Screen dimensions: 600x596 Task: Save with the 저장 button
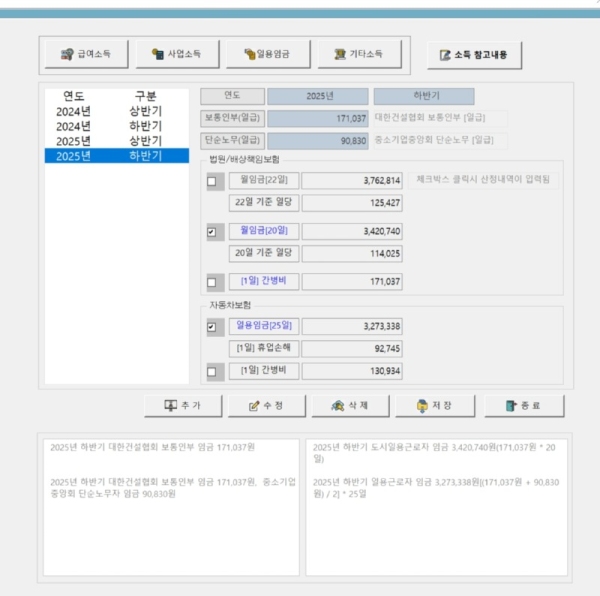point(435,406)
